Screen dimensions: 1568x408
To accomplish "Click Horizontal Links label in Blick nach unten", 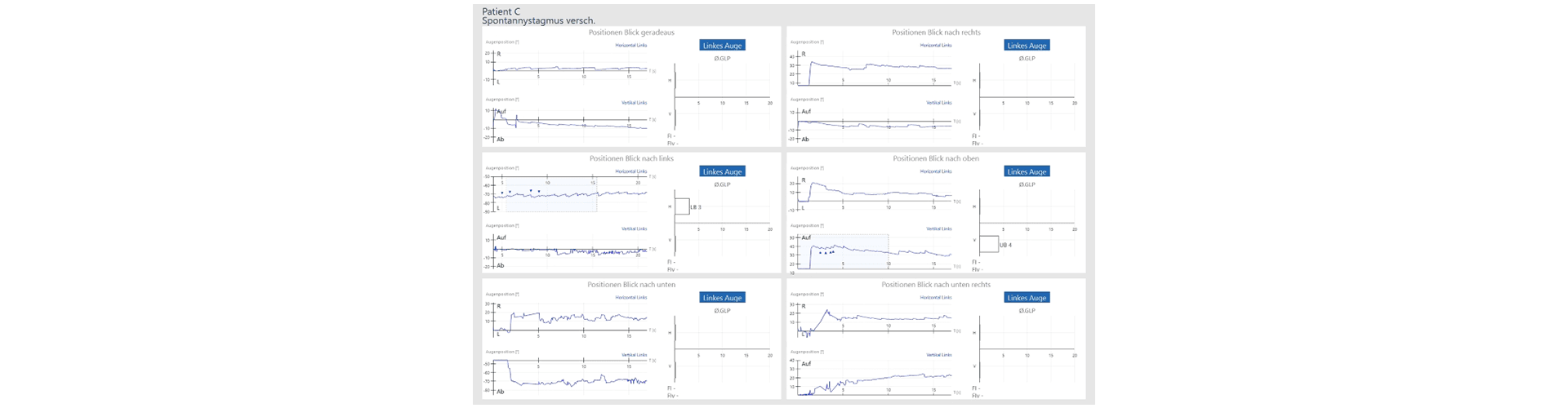I will click(x=630, y=298).
